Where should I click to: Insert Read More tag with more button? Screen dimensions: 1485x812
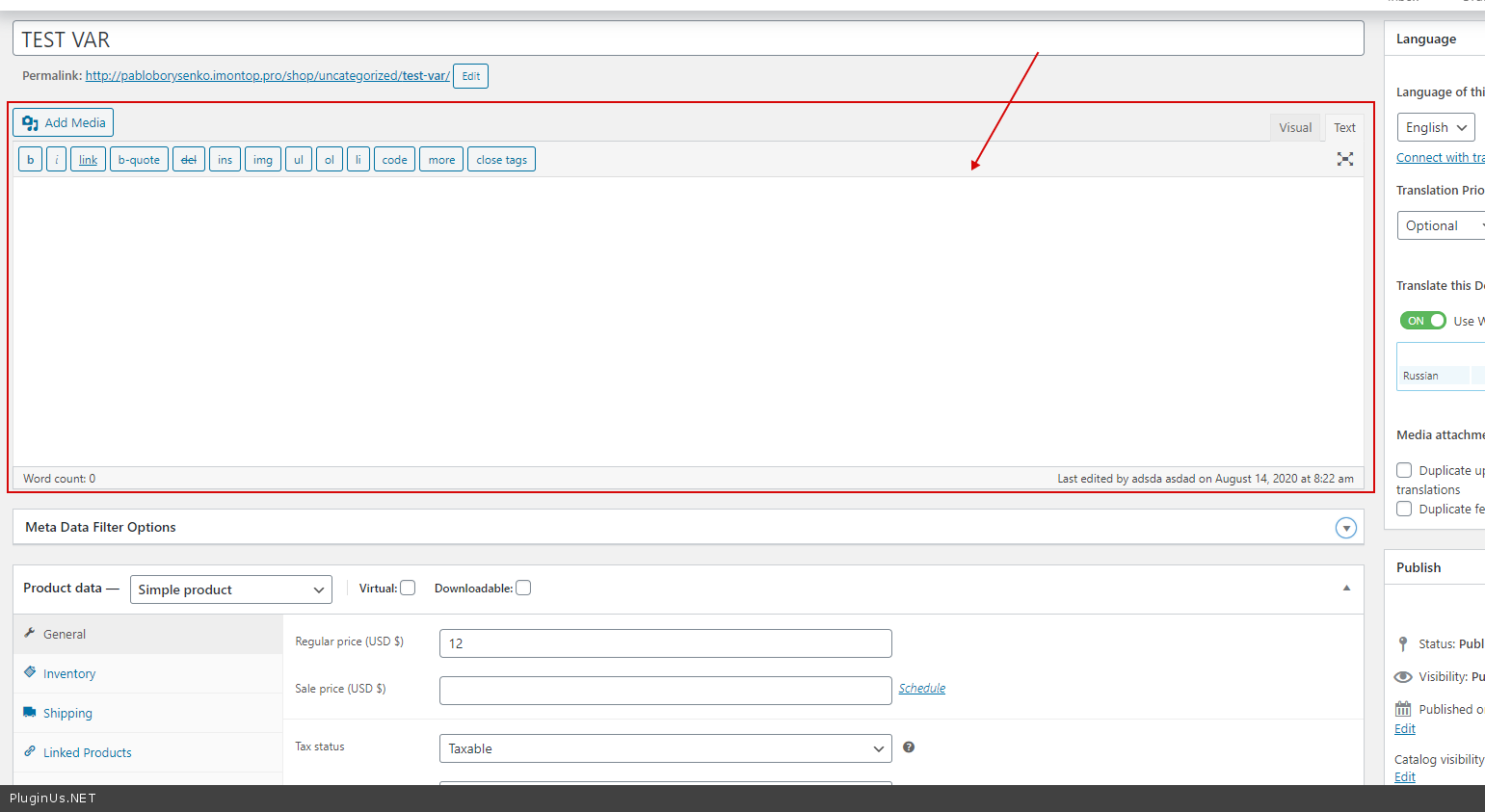(x=441, y=159)
